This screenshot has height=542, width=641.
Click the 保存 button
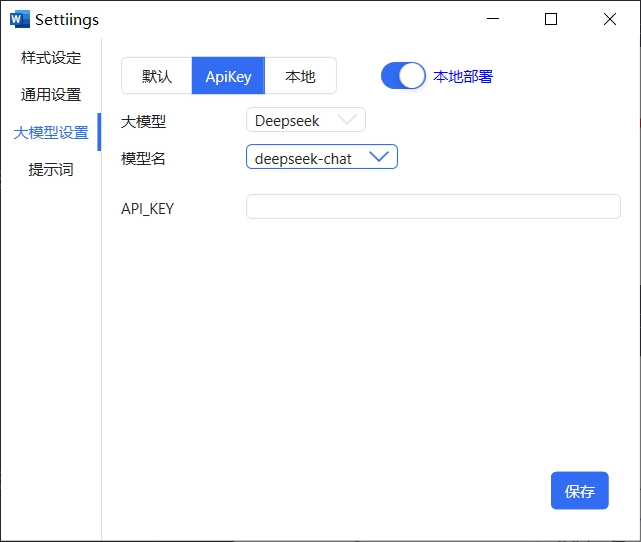pos(580,490)
